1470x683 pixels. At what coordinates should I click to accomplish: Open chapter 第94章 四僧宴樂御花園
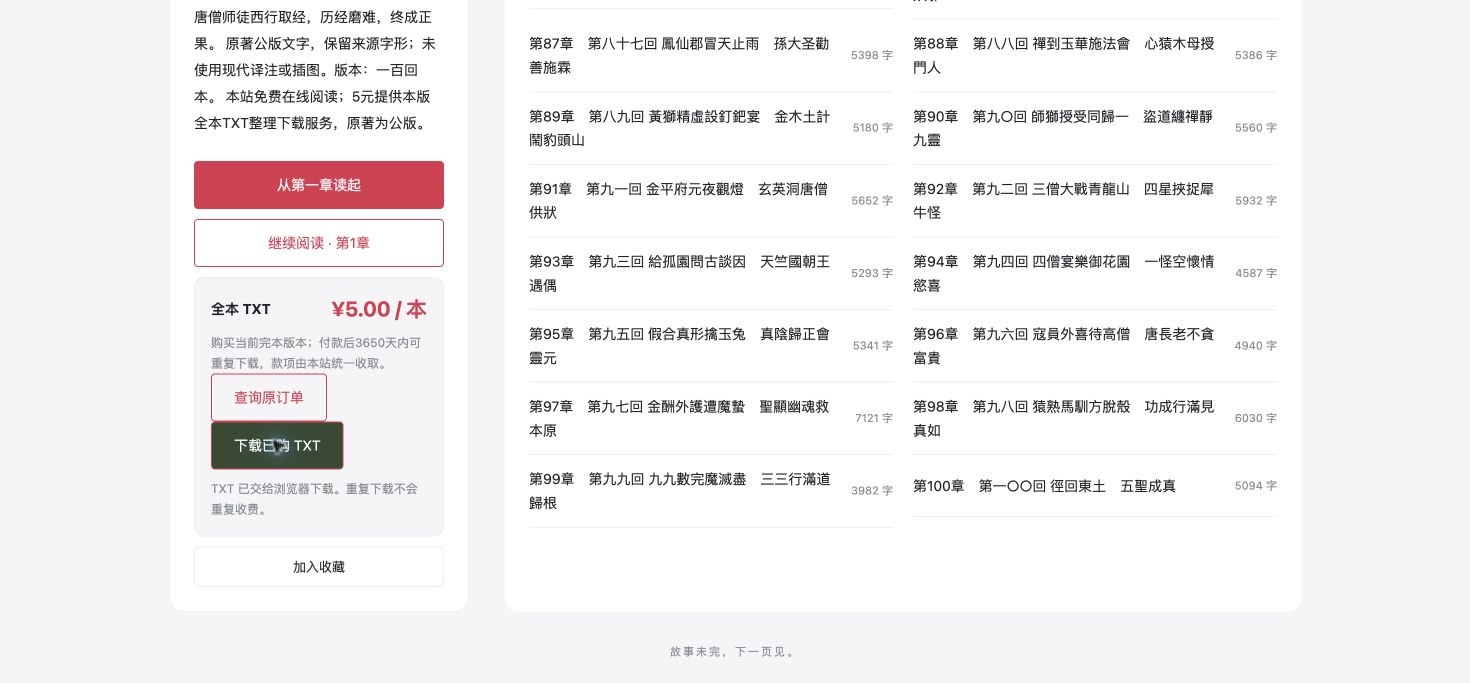(x=1095, y=273)
